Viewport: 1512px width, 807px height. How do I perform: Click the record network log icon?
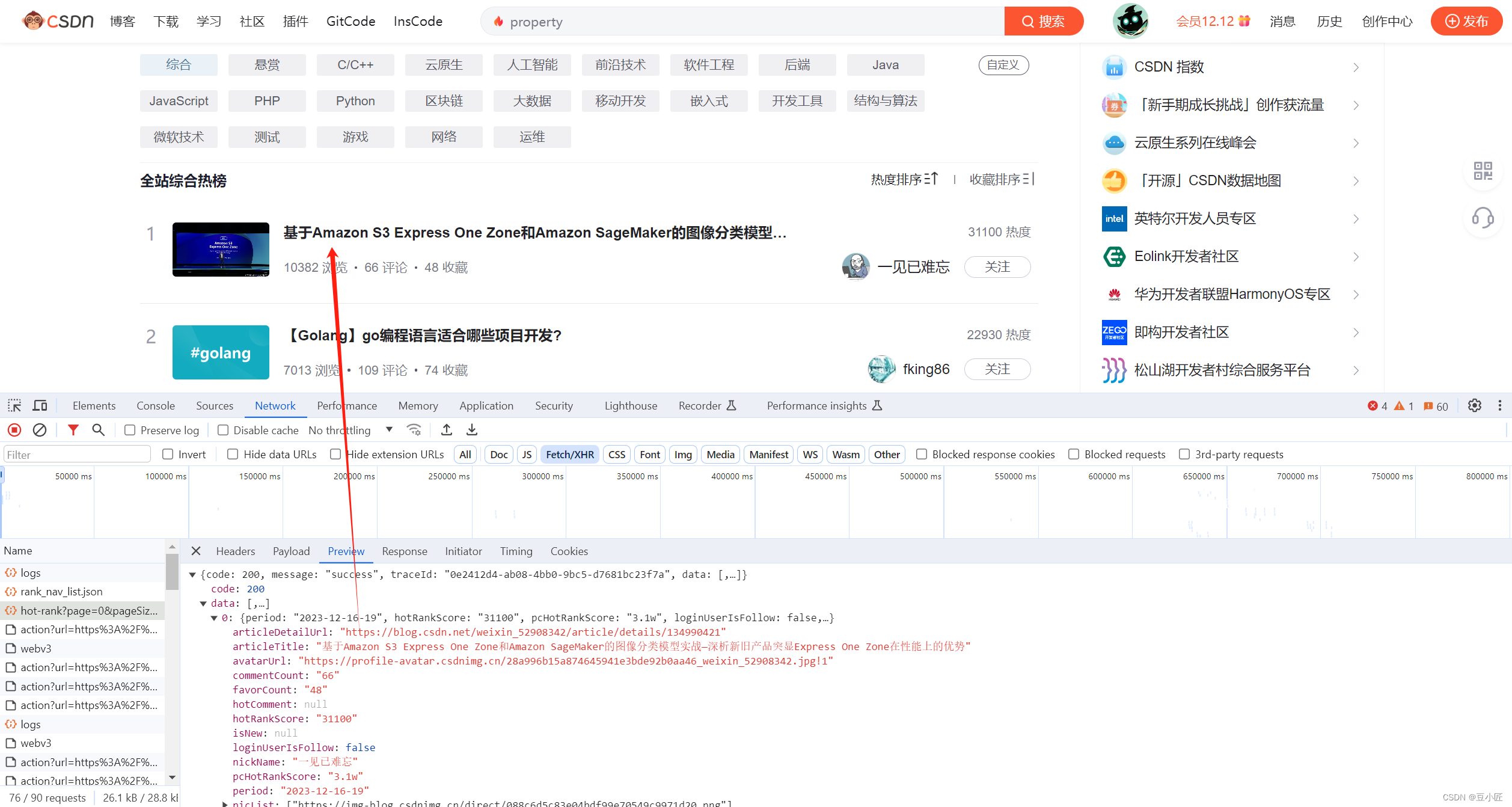point(14,430)
